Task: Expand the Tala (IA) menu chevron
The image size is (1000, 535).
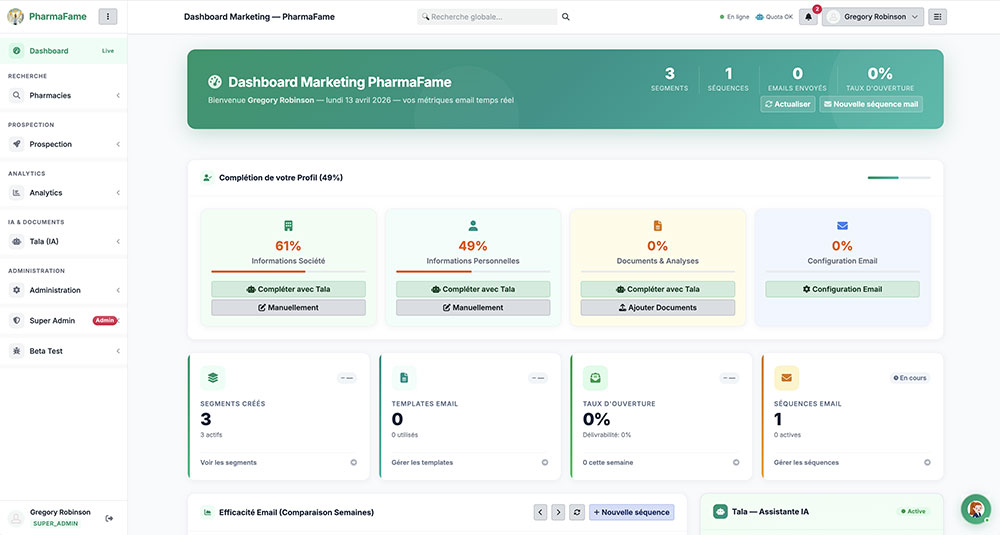Action: [x=118, y=242]
